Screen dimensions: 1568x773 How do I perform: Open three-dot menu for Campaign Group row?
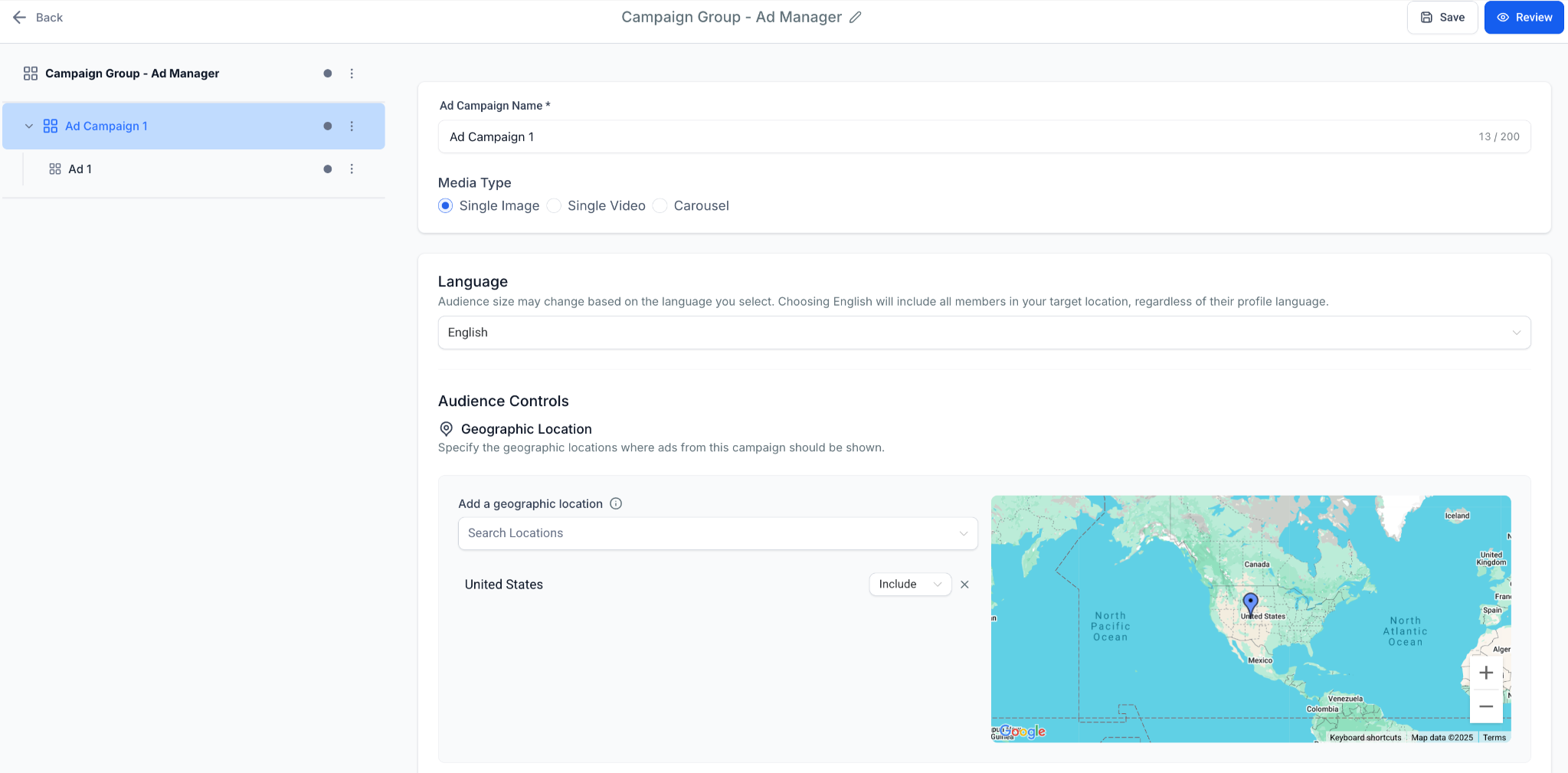tap(352, 74)
